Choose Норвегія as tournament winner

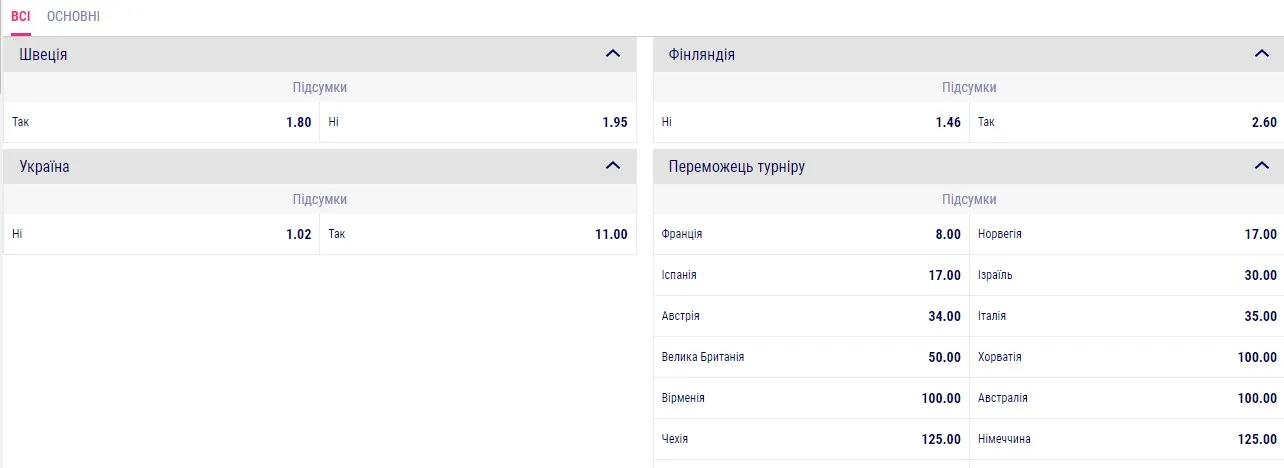pos(1127,235)
